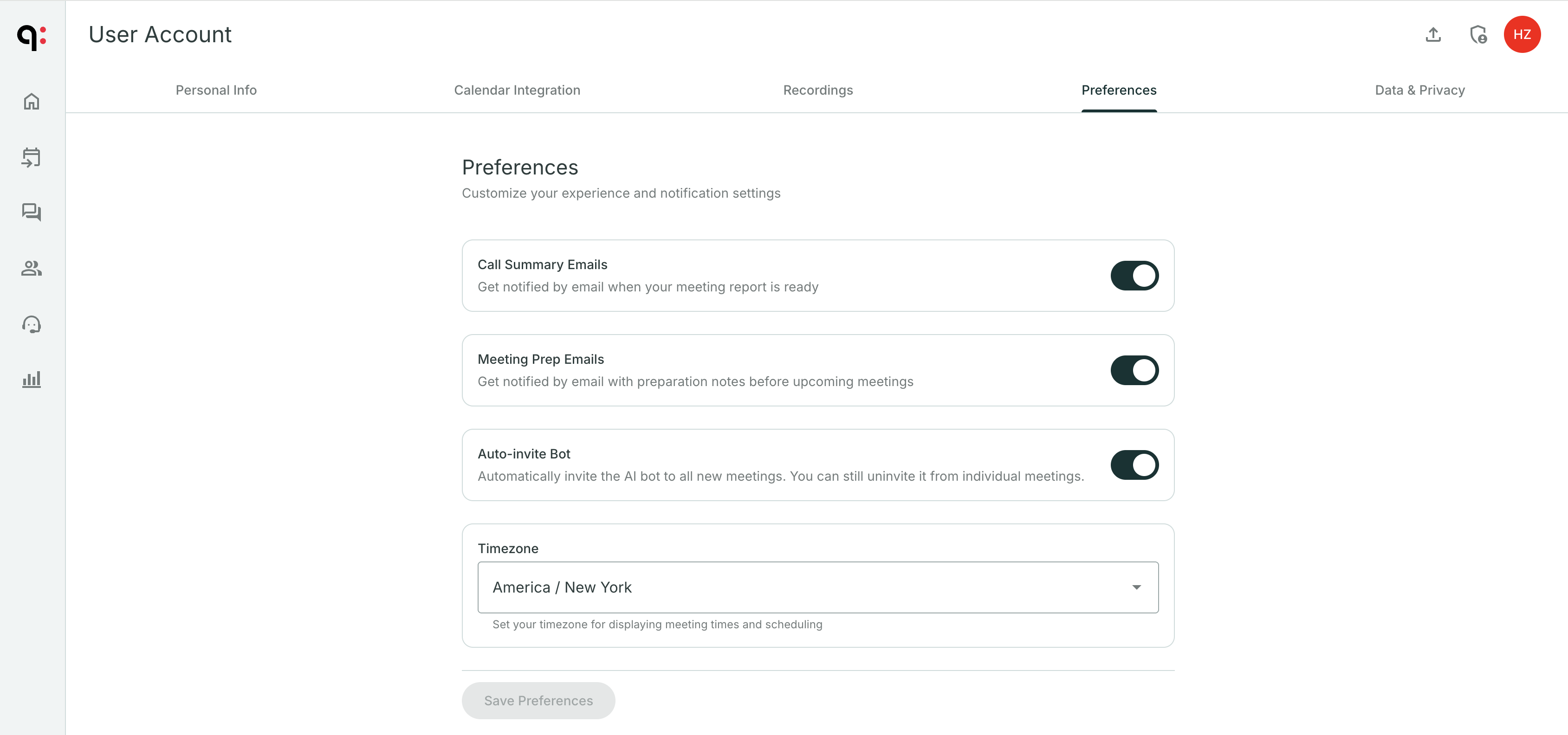Viewport: 1568px width, 735px height.
Task: Switch to the Recordings tab
Action: pos(818,90)
